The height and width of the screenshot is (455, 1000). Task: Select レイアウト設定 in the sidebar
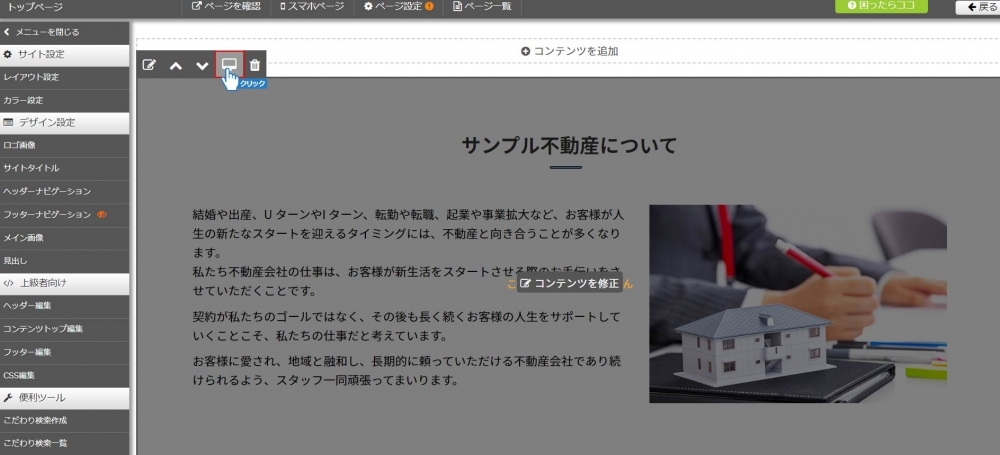(x=32, y=77)
